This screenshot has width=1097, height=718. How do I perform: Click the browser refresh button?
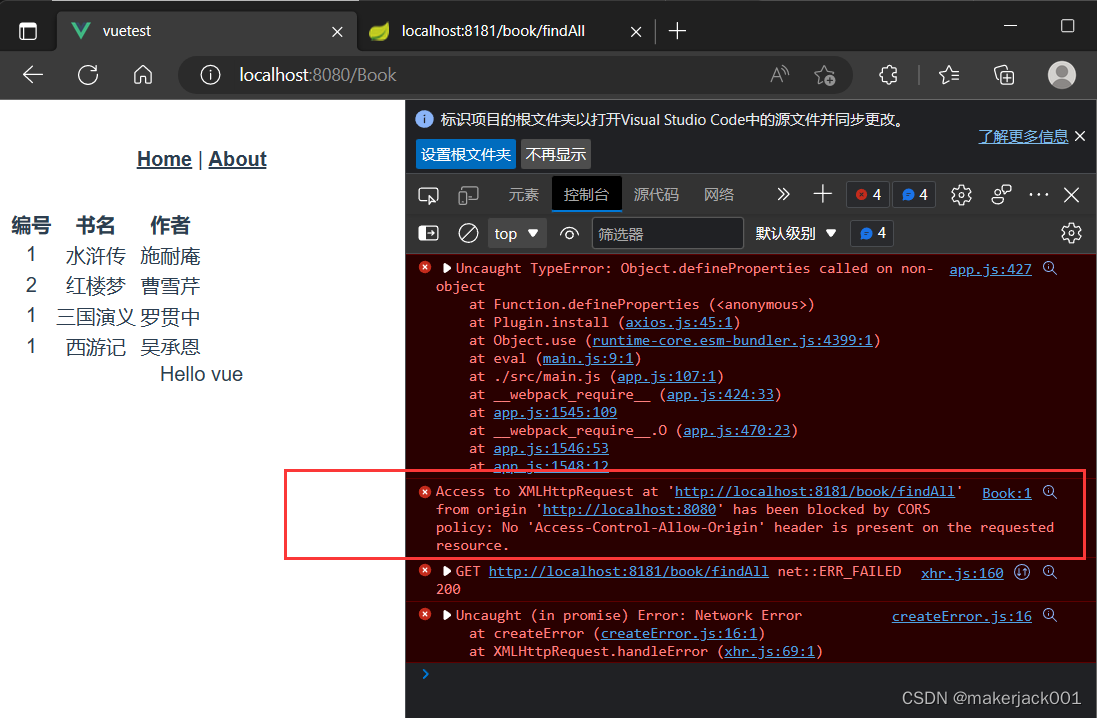pyautogui.click(x=88, y=75)
